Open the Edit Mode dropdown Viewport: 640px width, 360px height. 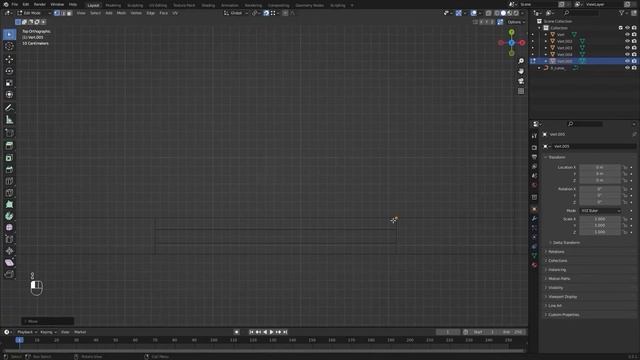click(x=34, y=13)
